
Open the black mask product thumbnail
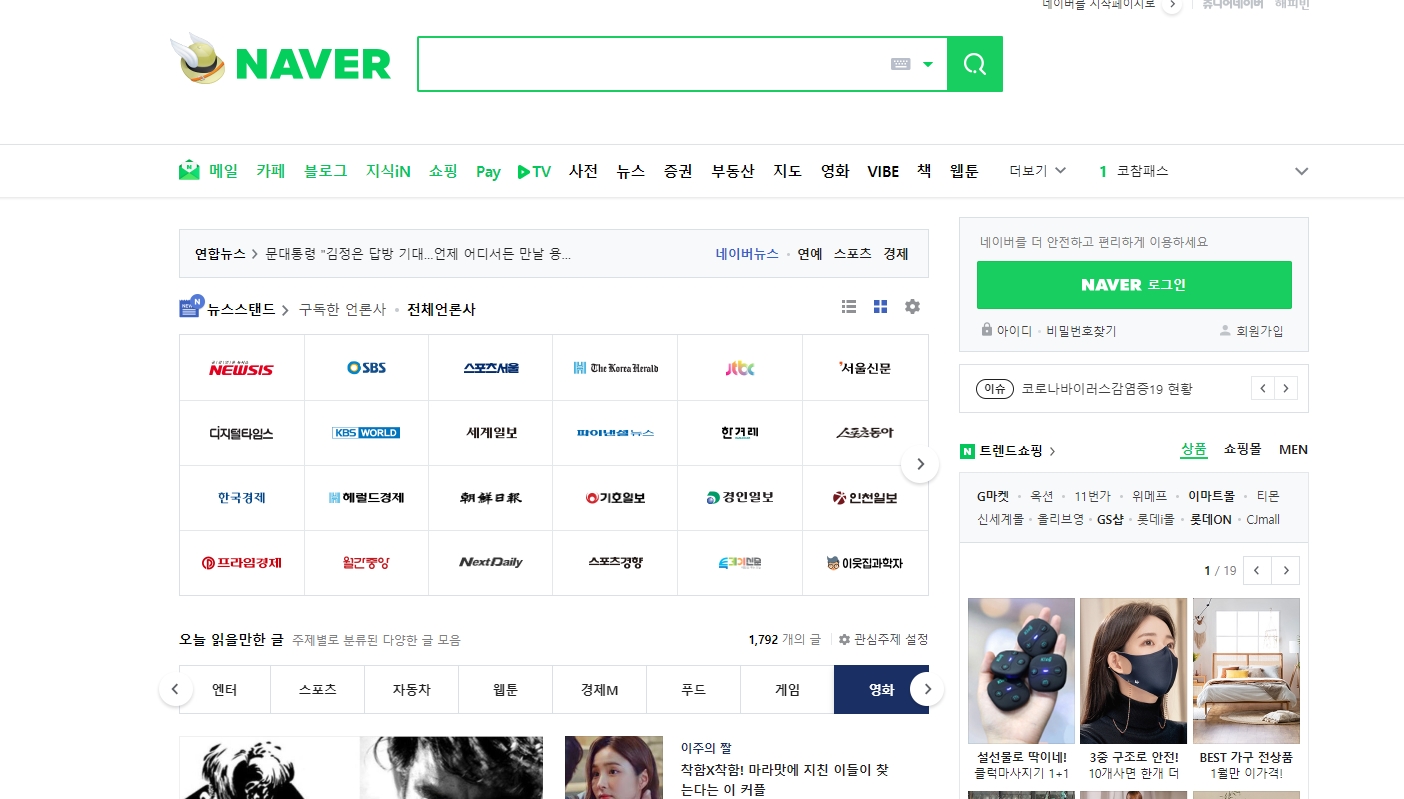click(1133, 671)
